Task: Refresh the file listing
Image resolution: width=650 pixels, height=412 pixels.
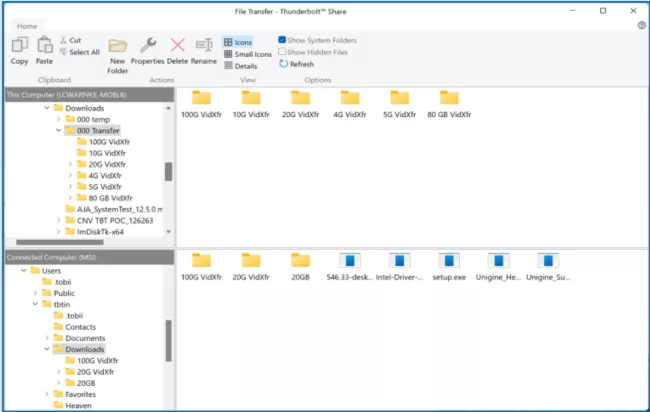Action: point(296,64)
